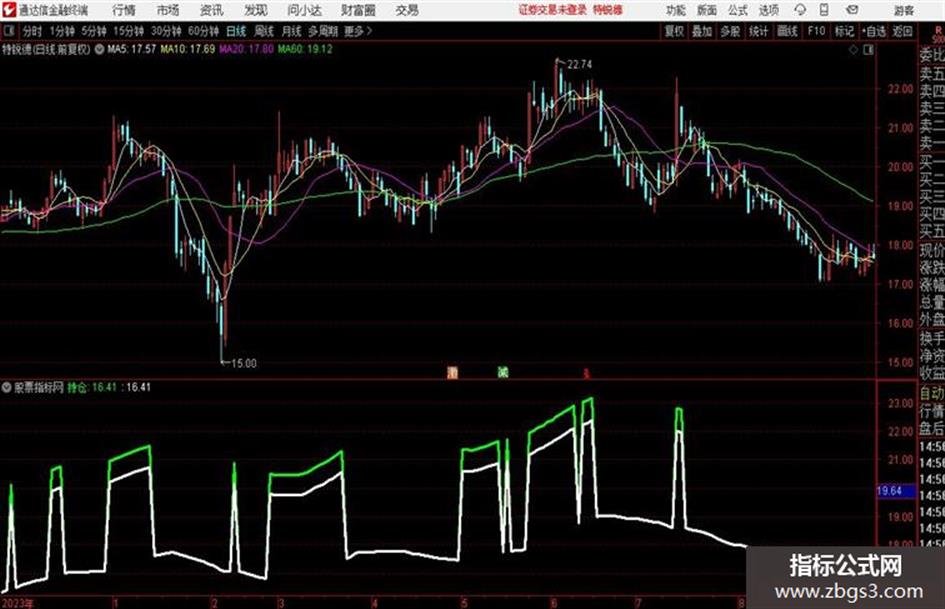Open the 多周期 multi-period view
This screenshot has height=609, width=945.
point(324,31)
